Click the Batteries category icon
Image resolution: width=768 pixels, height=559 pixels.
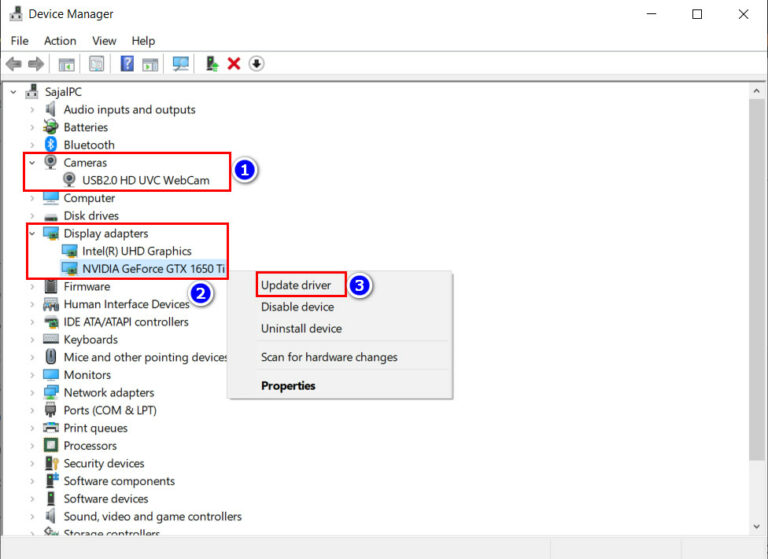click(50, 127)
